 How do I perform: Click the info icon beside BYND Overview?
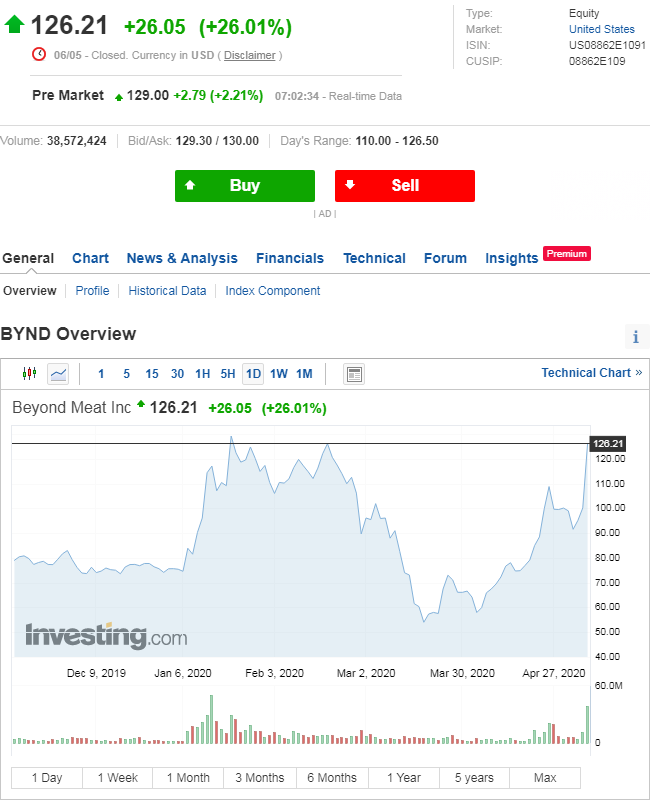click(x=636, y=337)
